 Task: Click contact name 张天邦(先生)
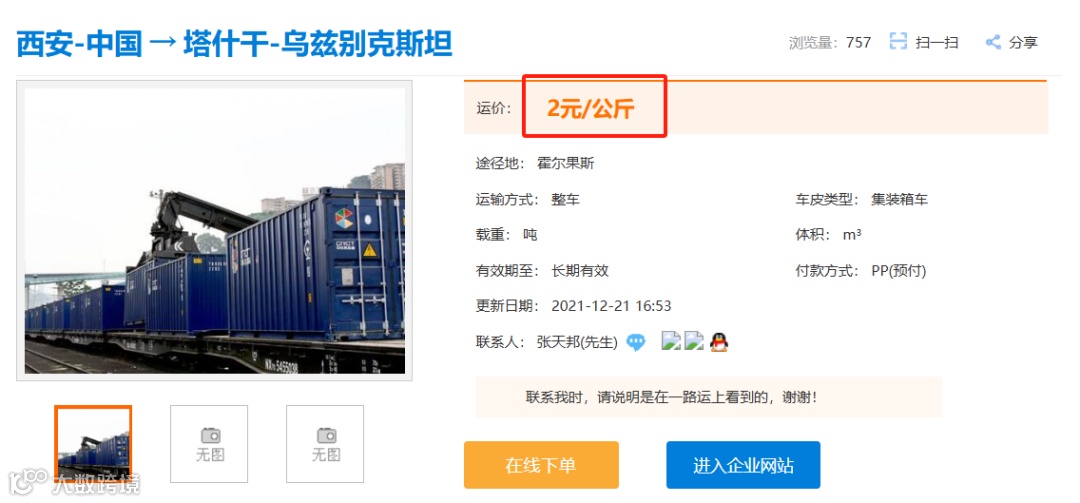pos(577,342)
